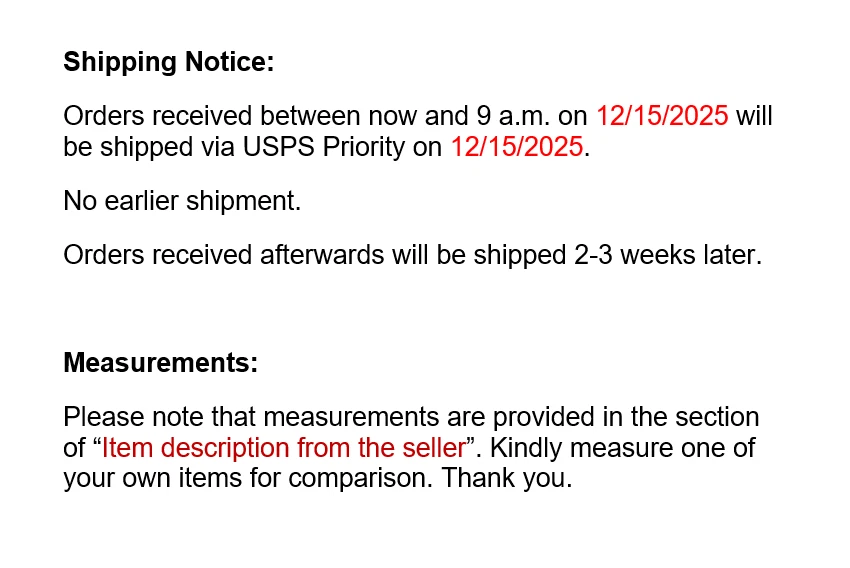
Task: Click red "Item description from the seller" text
Action: pyautogui.click(x=283, y=447)
